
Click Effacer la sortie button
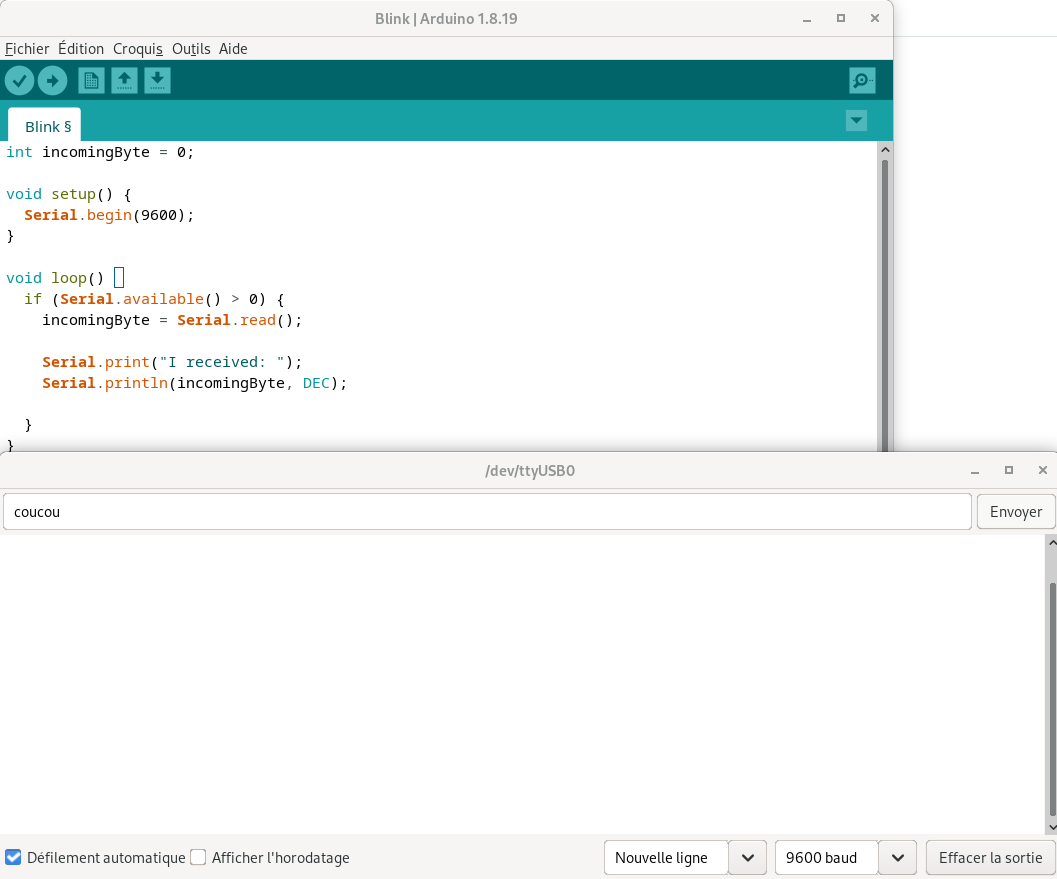990,858
